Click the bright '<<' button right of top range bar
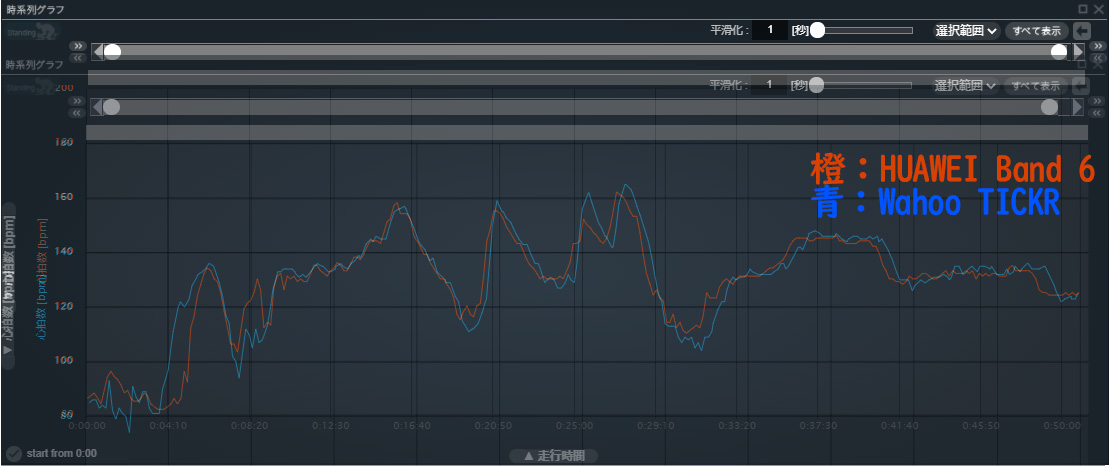1110x466 pixels. (1097, 57)
